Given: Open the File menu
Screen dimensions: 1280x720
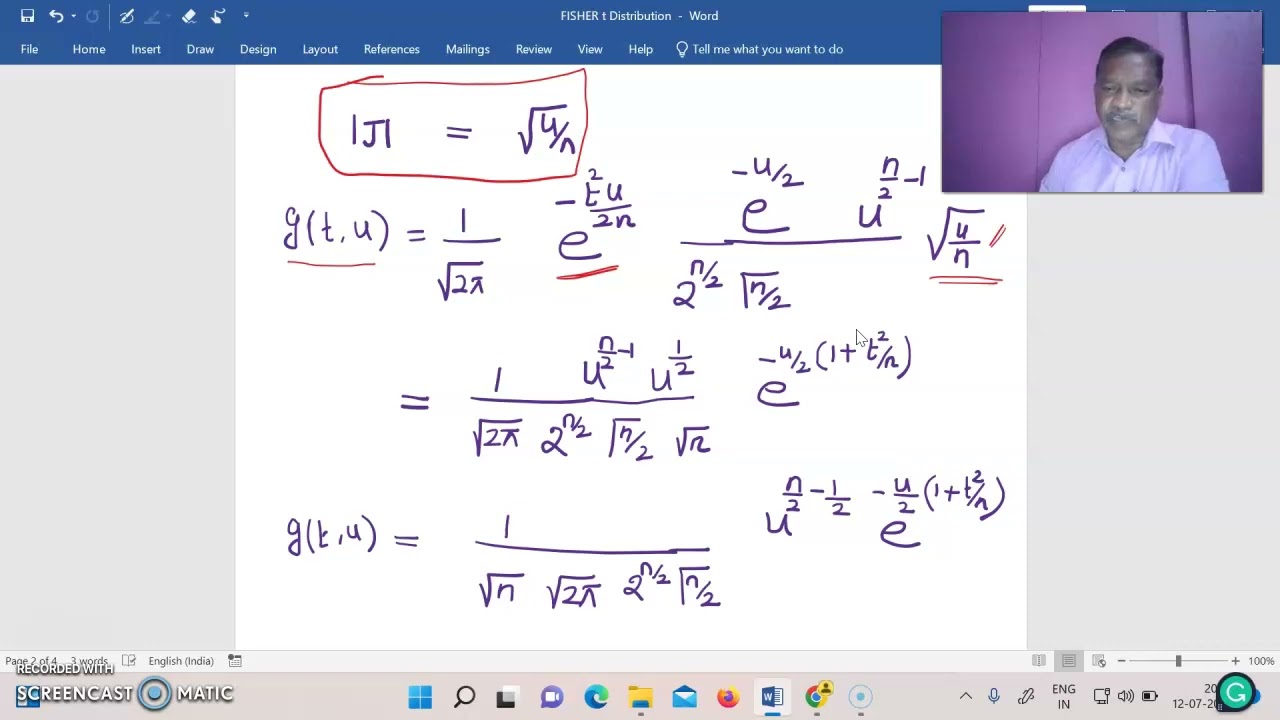Looking at the screenshot, I should [29, 49].
